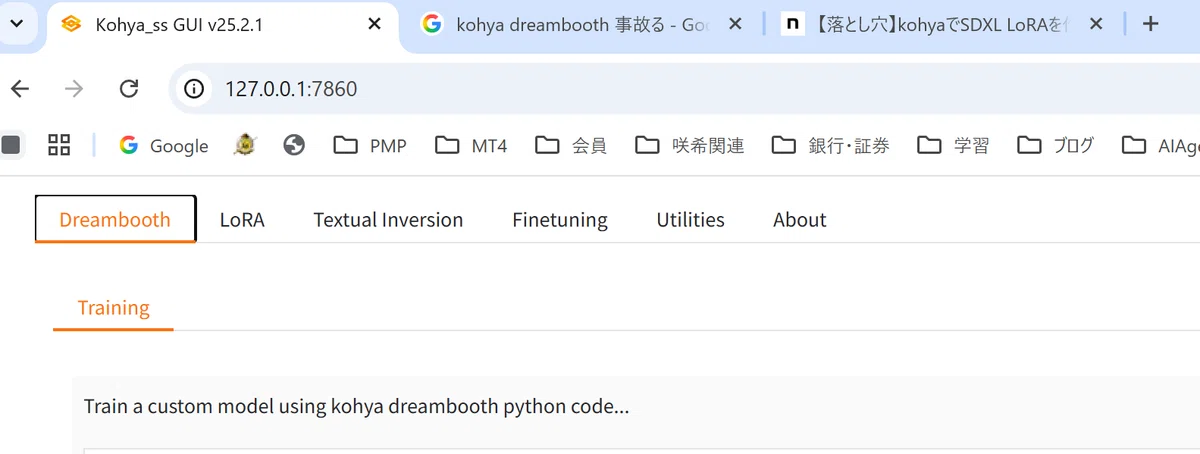Close the Kohya_ss GUI browser tab

point(375,24)
